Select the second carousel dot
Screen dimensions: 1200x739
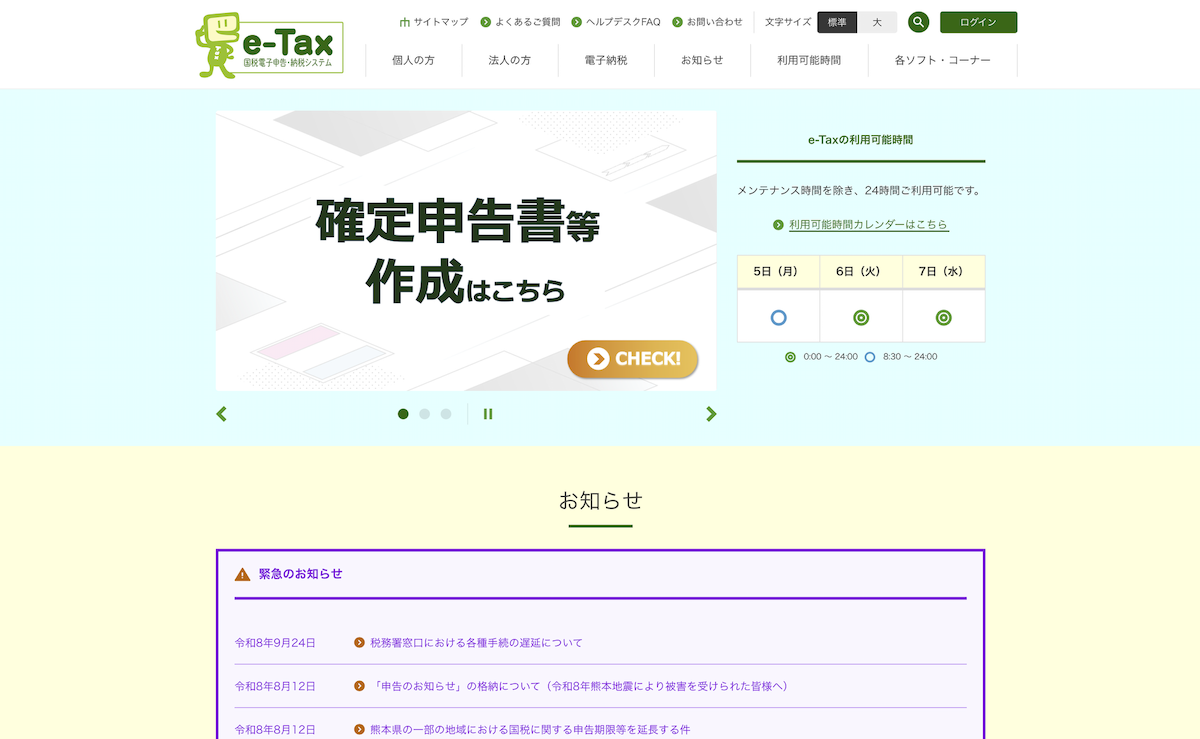pyautogui.click(x=425, y=414)
